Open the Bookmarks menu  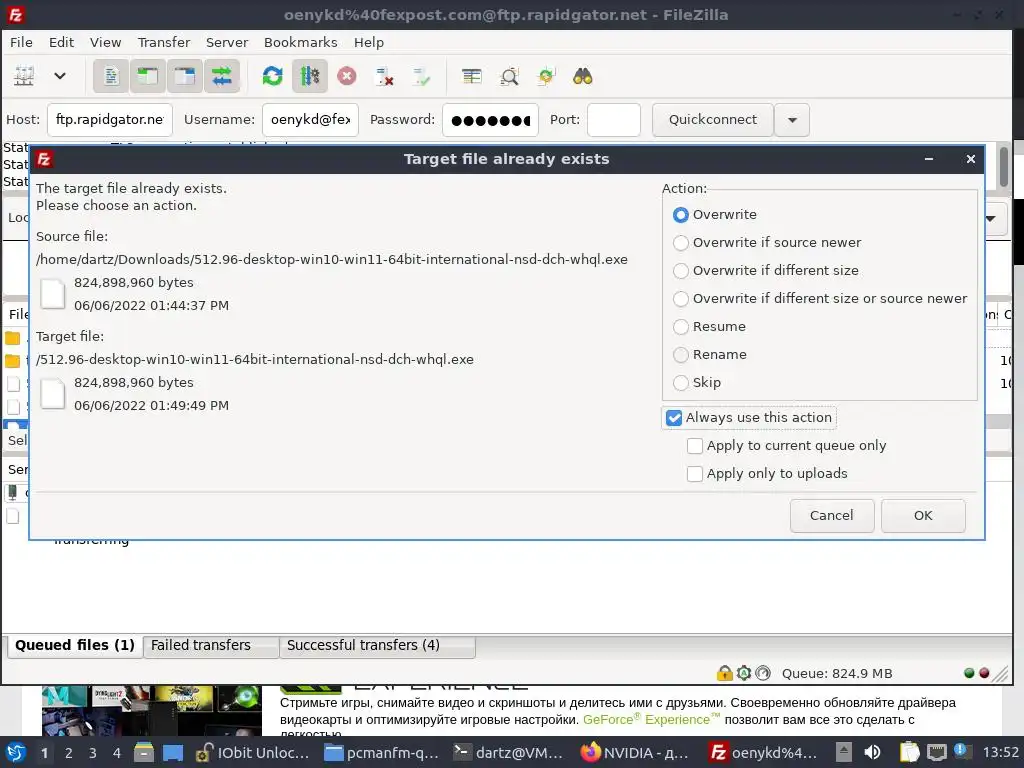(x=300, y=42)
